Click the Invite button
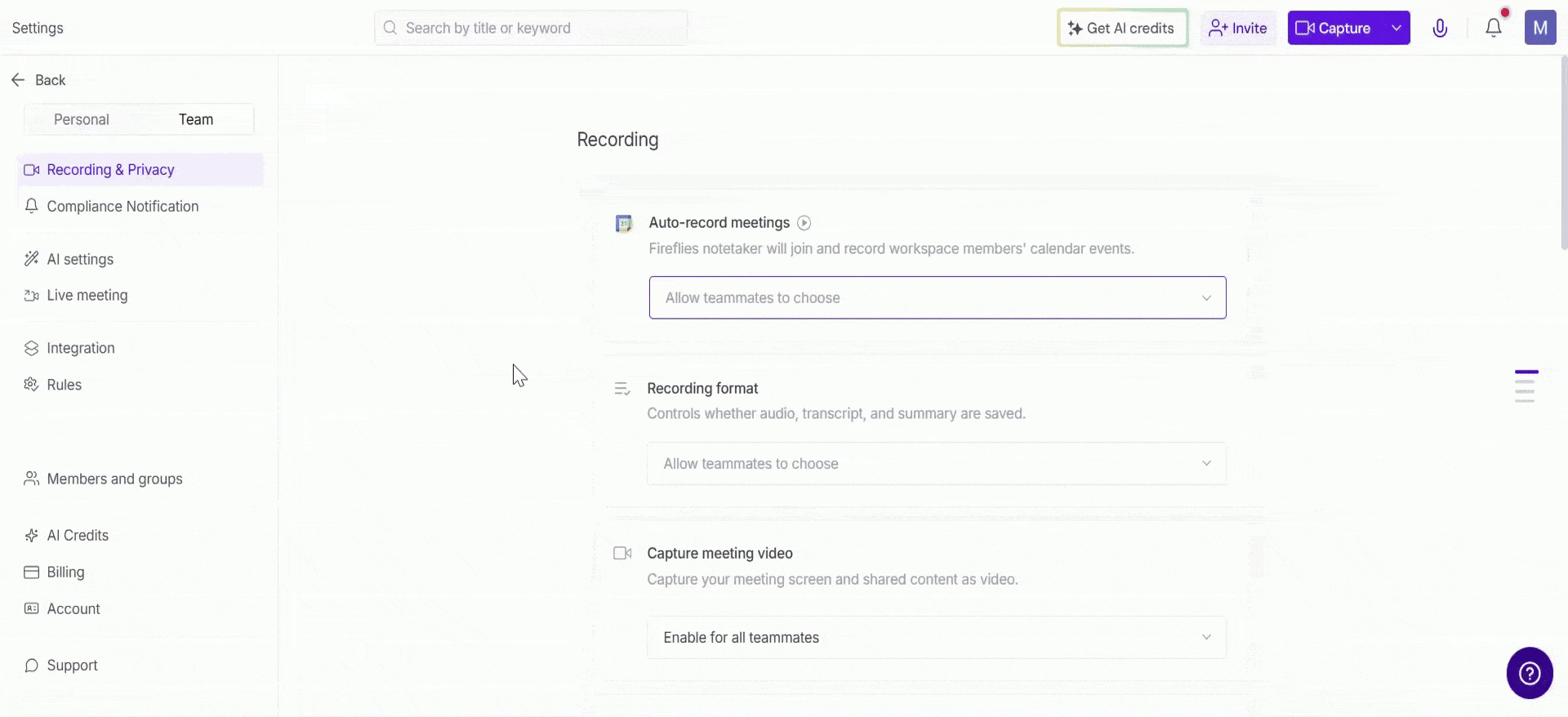Image resolution: width=1568 pixels, height=717 pixels. click(1238, 28)
